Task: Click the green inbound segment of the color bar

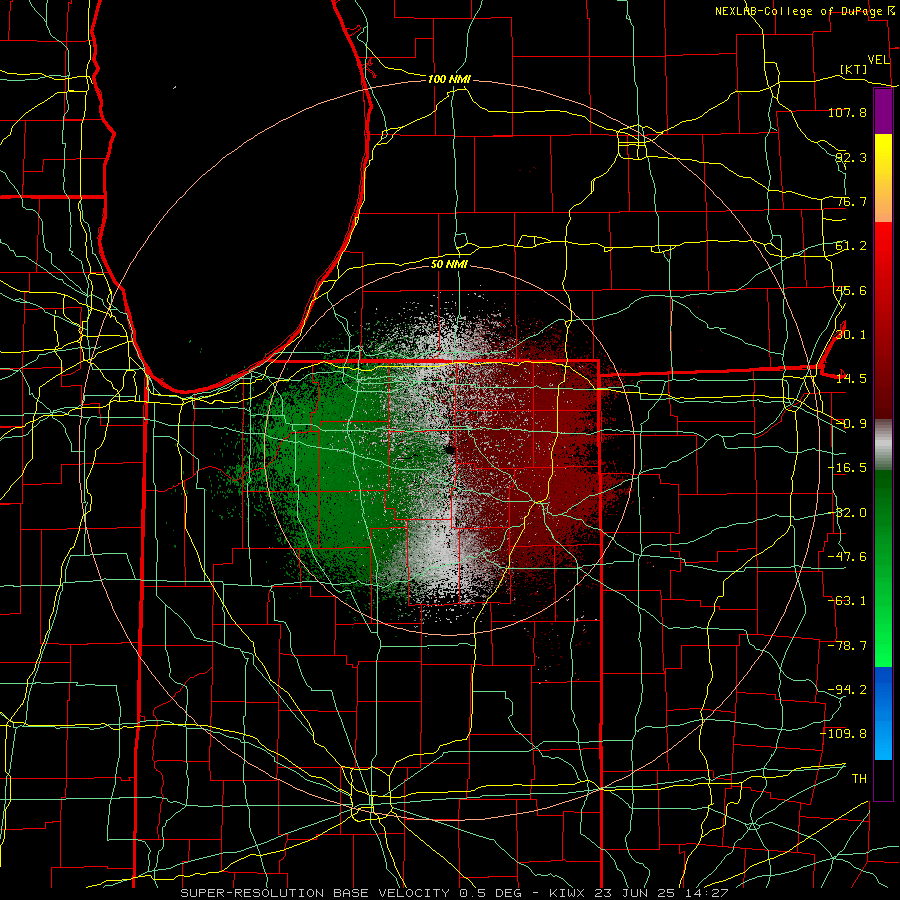Action: (x=883, y=568)
